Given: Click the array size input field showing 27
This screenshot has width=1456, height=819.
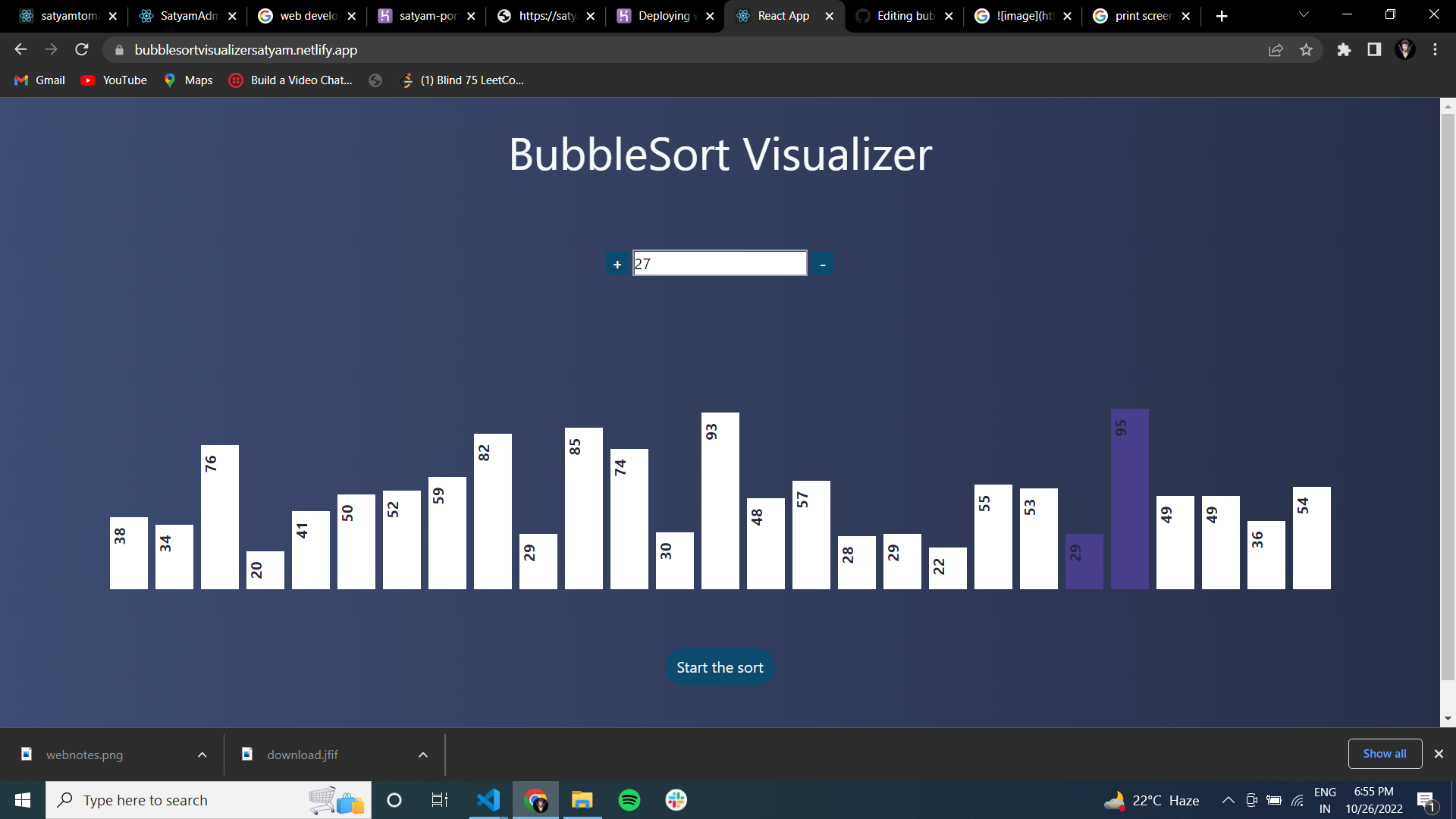Looking at the screenshot, I should tap(719, 263).
